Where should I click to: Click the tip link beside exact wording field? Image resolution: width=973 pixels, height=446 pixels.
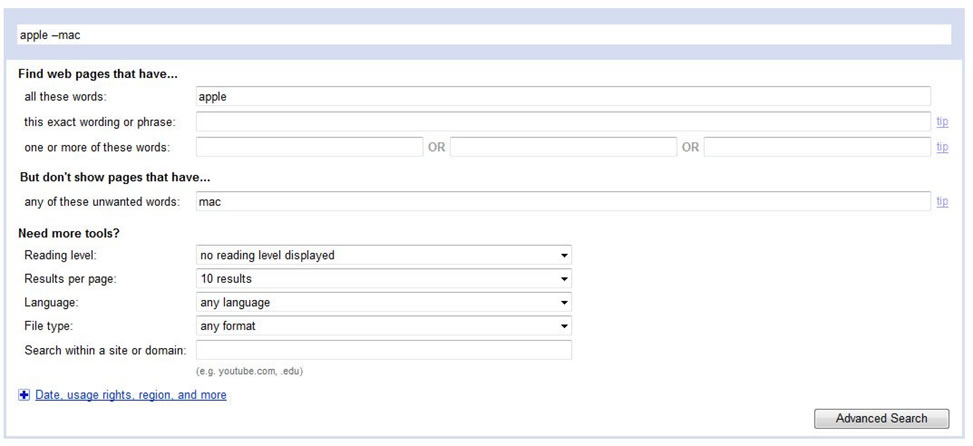pyautogui.click(x=942, y=122)
